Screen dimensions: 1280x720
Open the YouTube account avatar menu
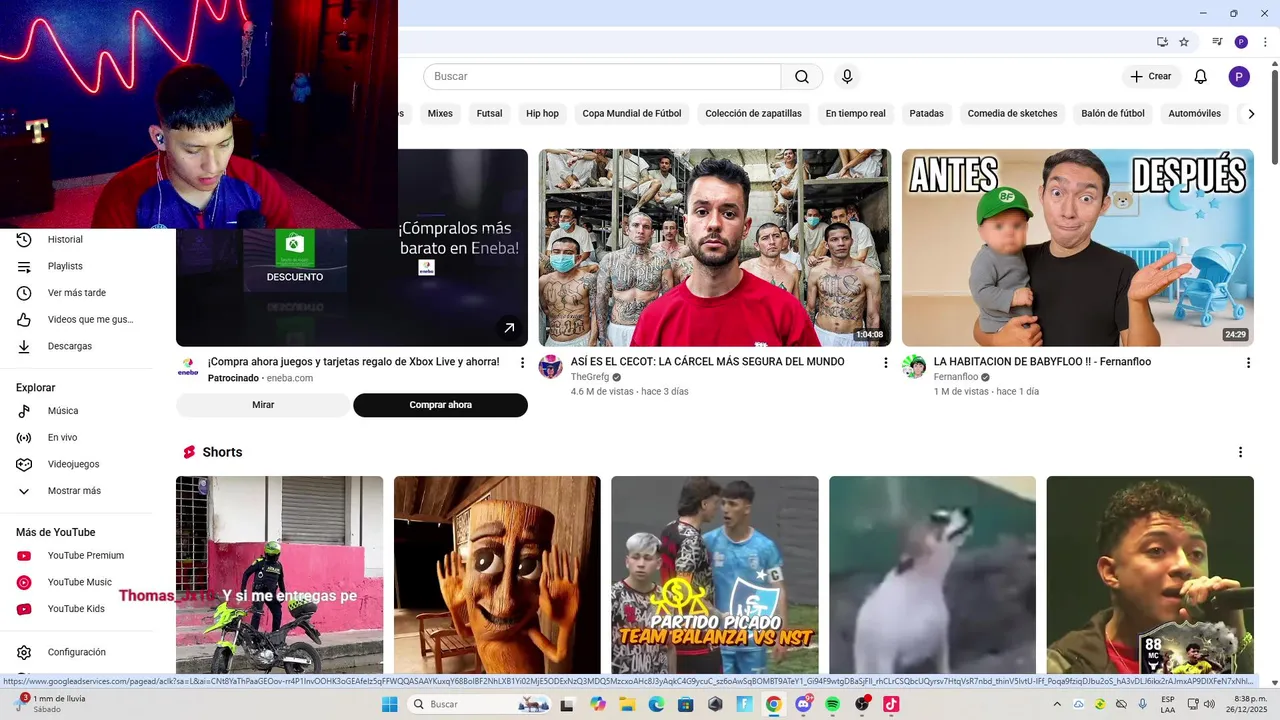[1239, 77]
